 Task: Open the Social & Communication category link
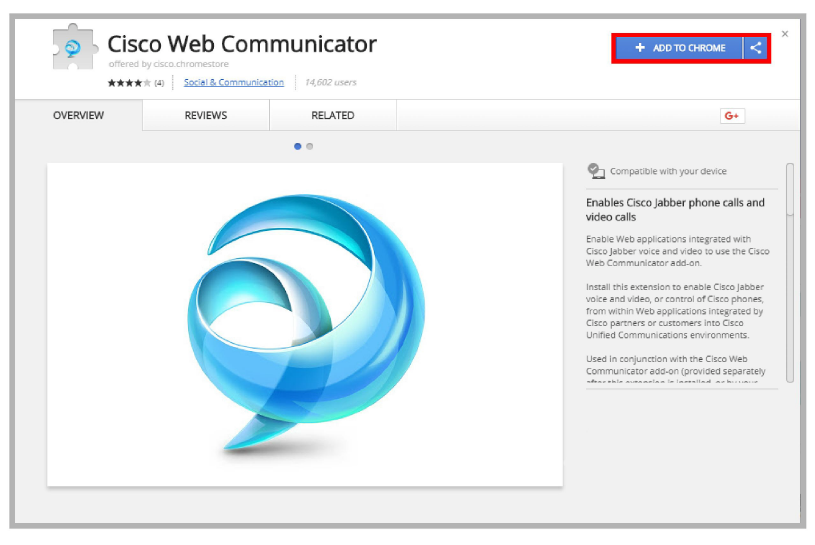234,82
